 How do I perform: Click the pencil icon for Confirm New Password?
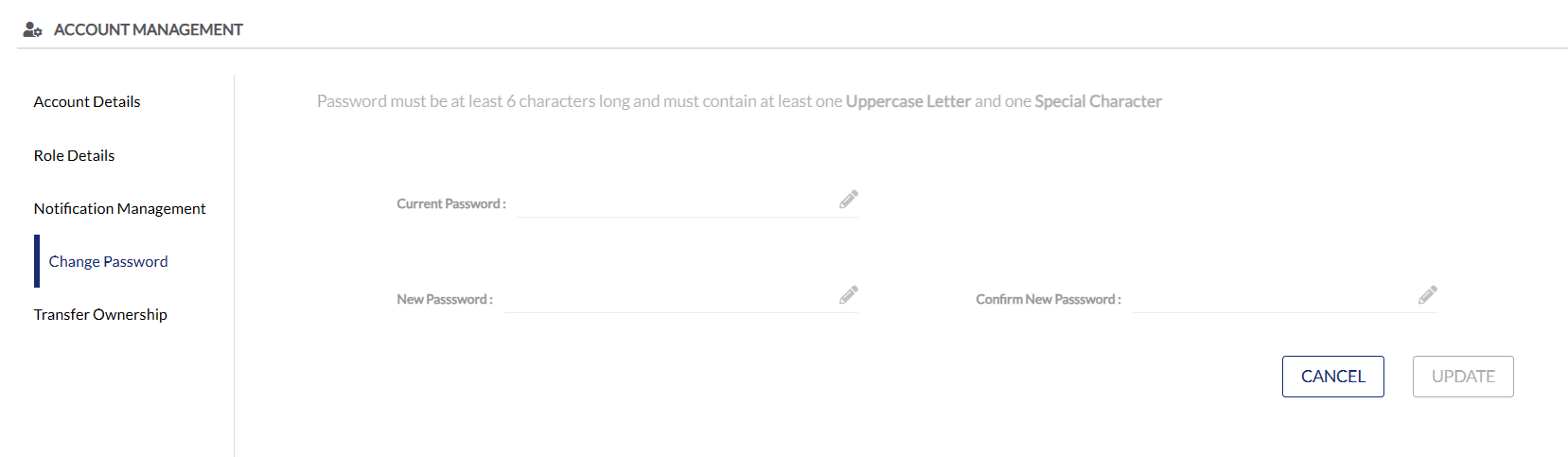click(1428, 294)
